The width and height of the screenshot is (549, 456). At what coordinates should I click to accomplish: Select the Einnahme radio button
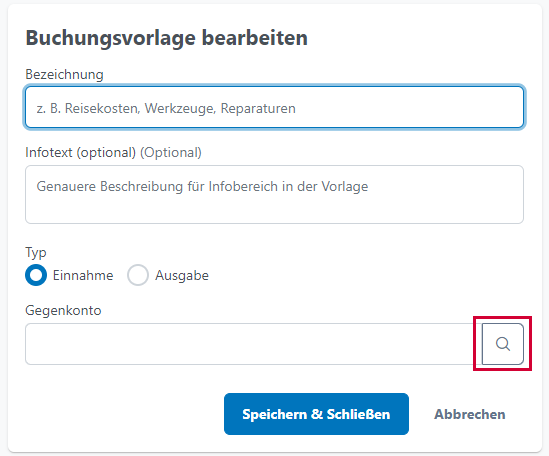click(x=36, y=275)
